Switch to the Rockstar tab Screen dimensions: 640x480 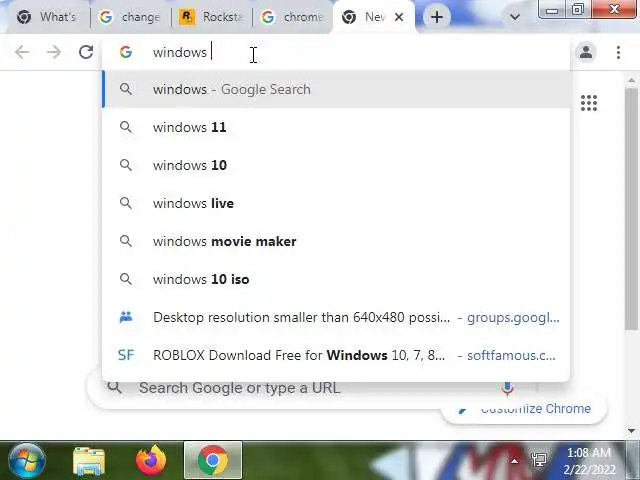point(211,17)
